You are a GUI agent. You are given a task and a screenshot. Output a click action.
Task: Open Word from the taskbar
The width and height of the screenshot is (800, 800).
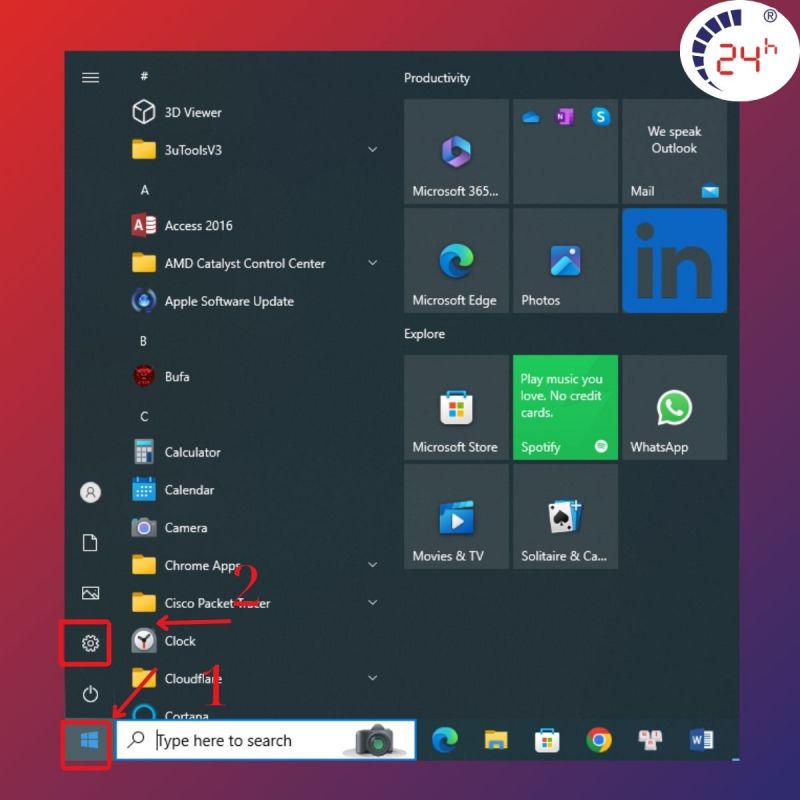[x=702, y=740]
